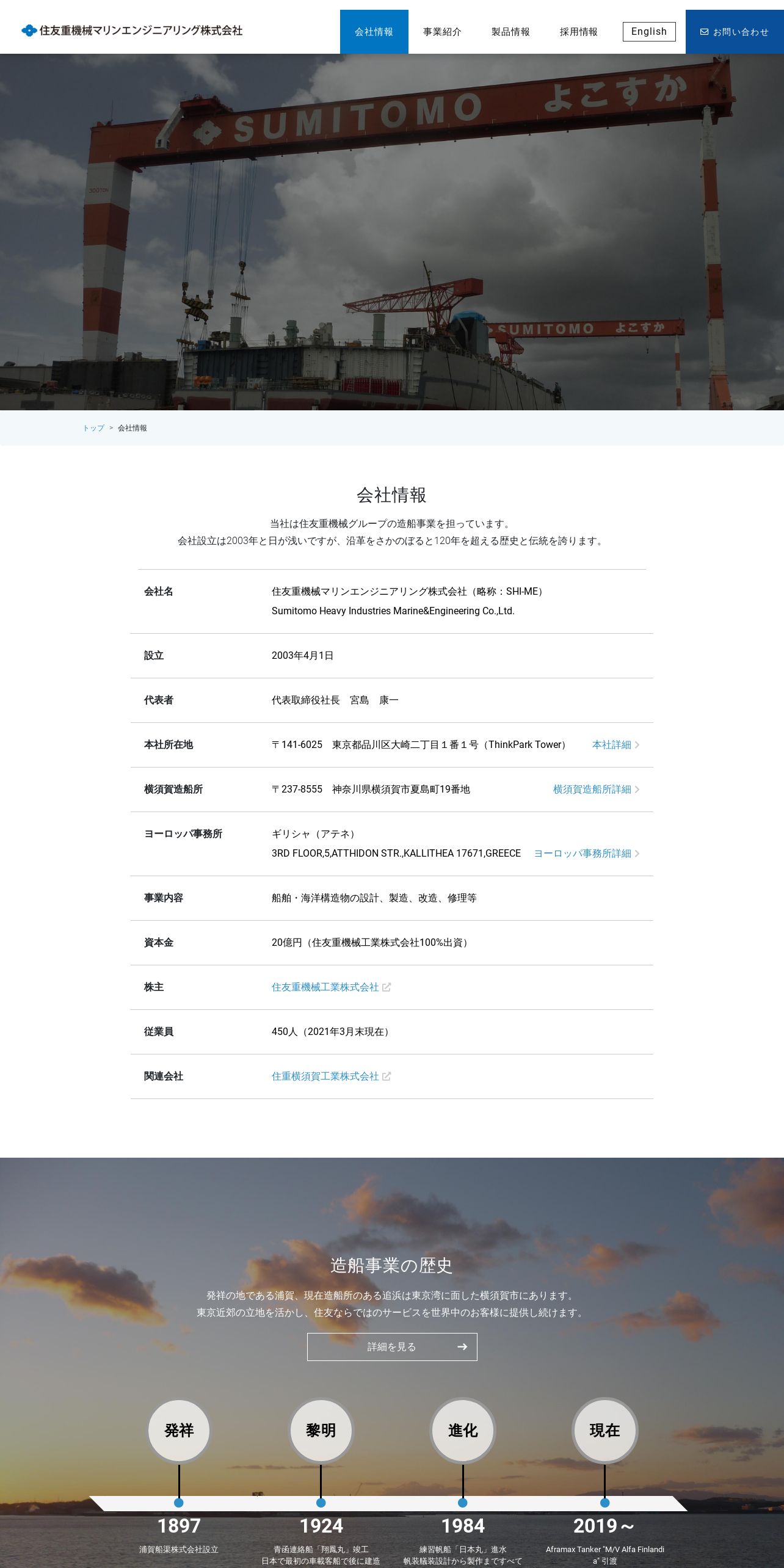Select the 黎明 timeline circle
Image resolution: width=784 pixels, height=1568 pixels.
coord(321,1431)
